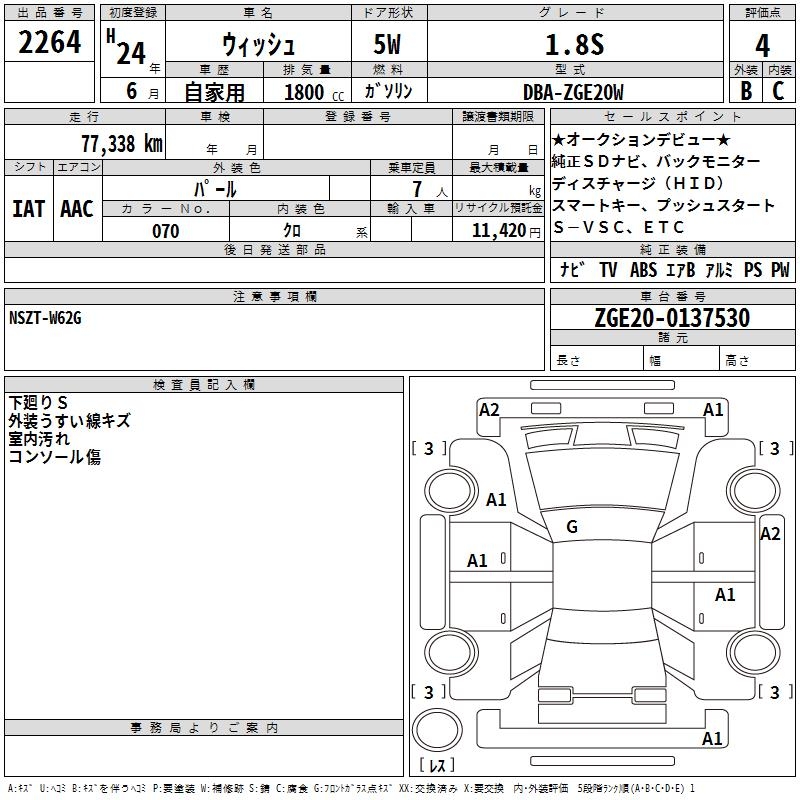Click the ★オークションデビュー★ sales point line
The height and width of the screenshot is (800, 800).
[641, 139]
